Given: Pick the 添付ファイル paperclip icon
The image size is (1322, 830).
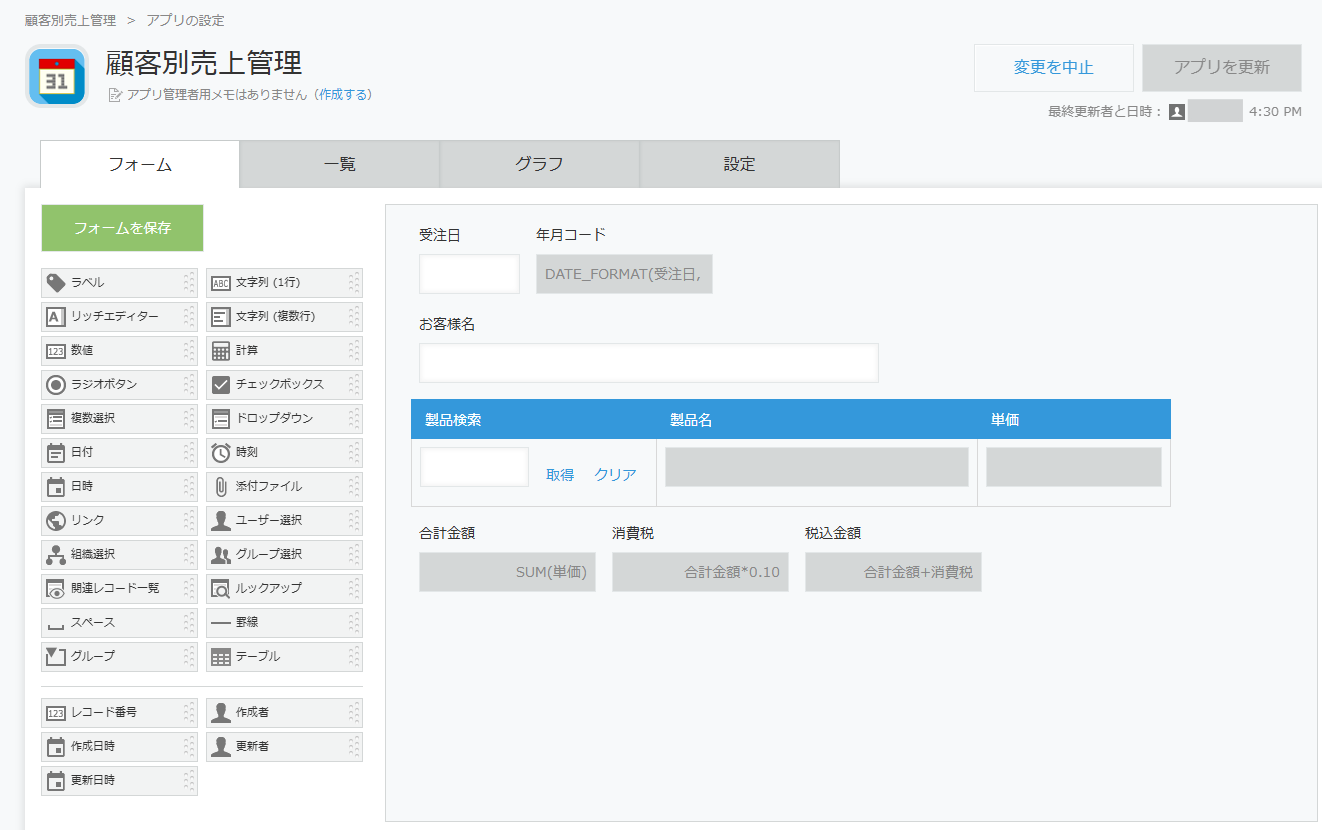Looking at the screenshot, I should pyautogui.click(x=221, y=487).
